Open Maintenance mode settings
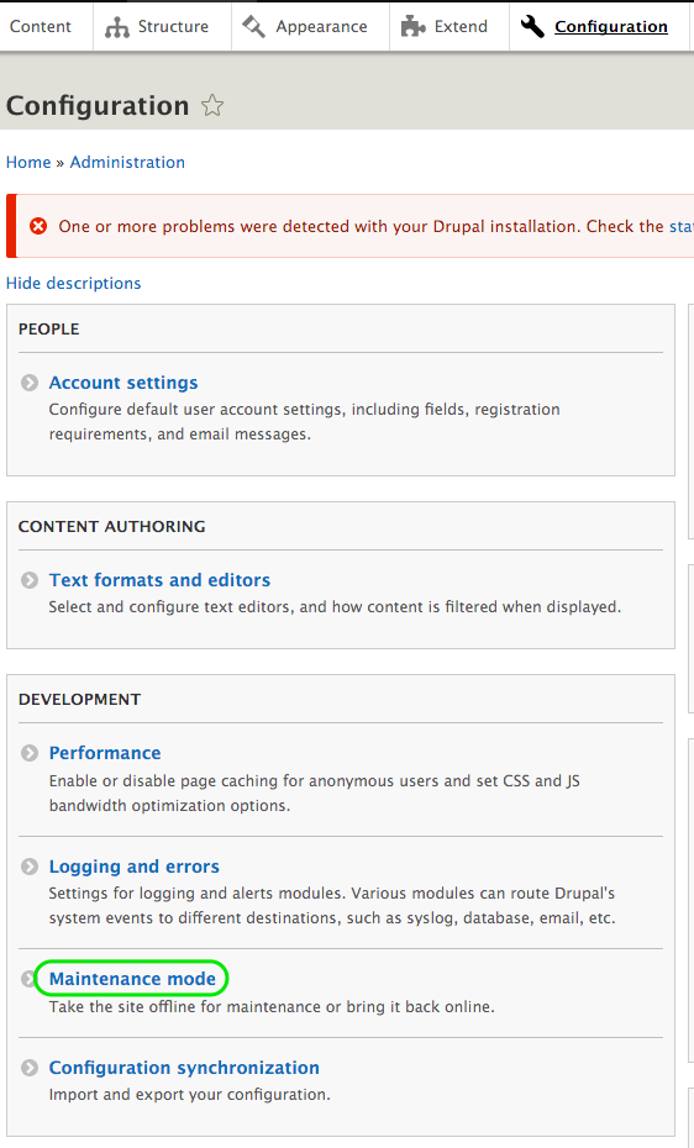This screenshot has width=694, height=1148. (x=132, y=979)
